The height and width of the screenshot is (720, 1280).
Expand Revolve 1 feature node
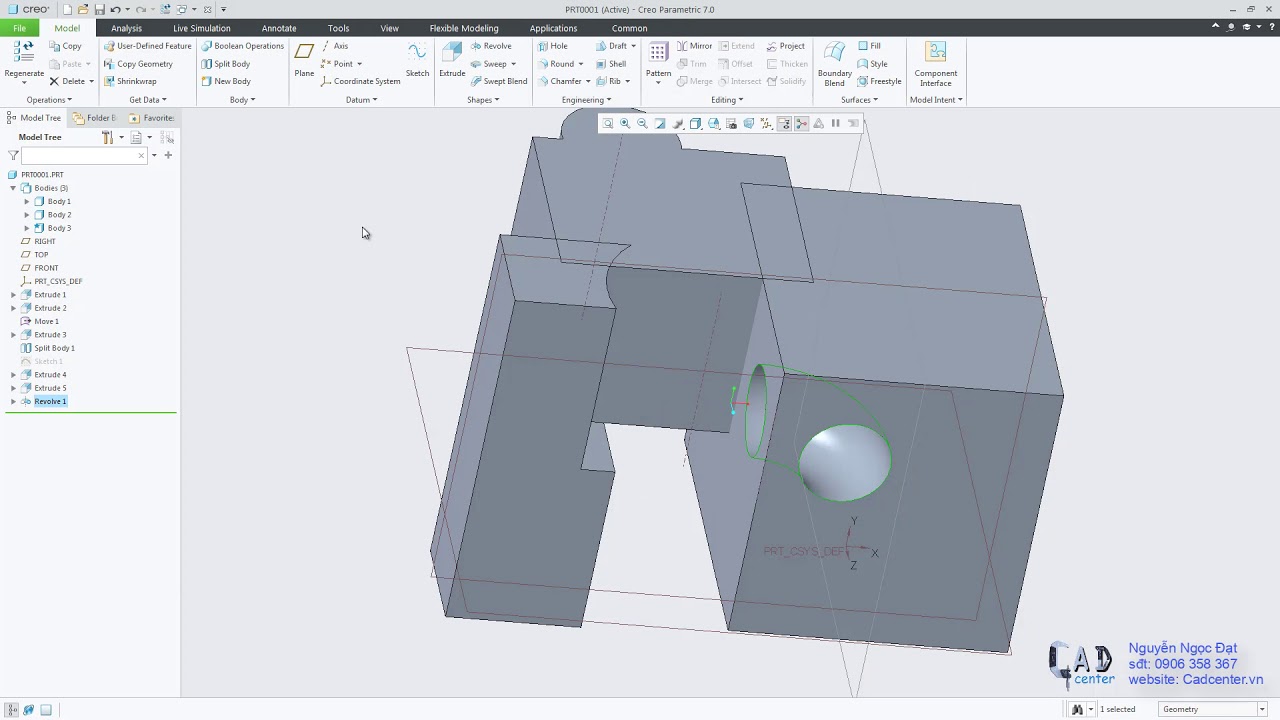[13, 401]
